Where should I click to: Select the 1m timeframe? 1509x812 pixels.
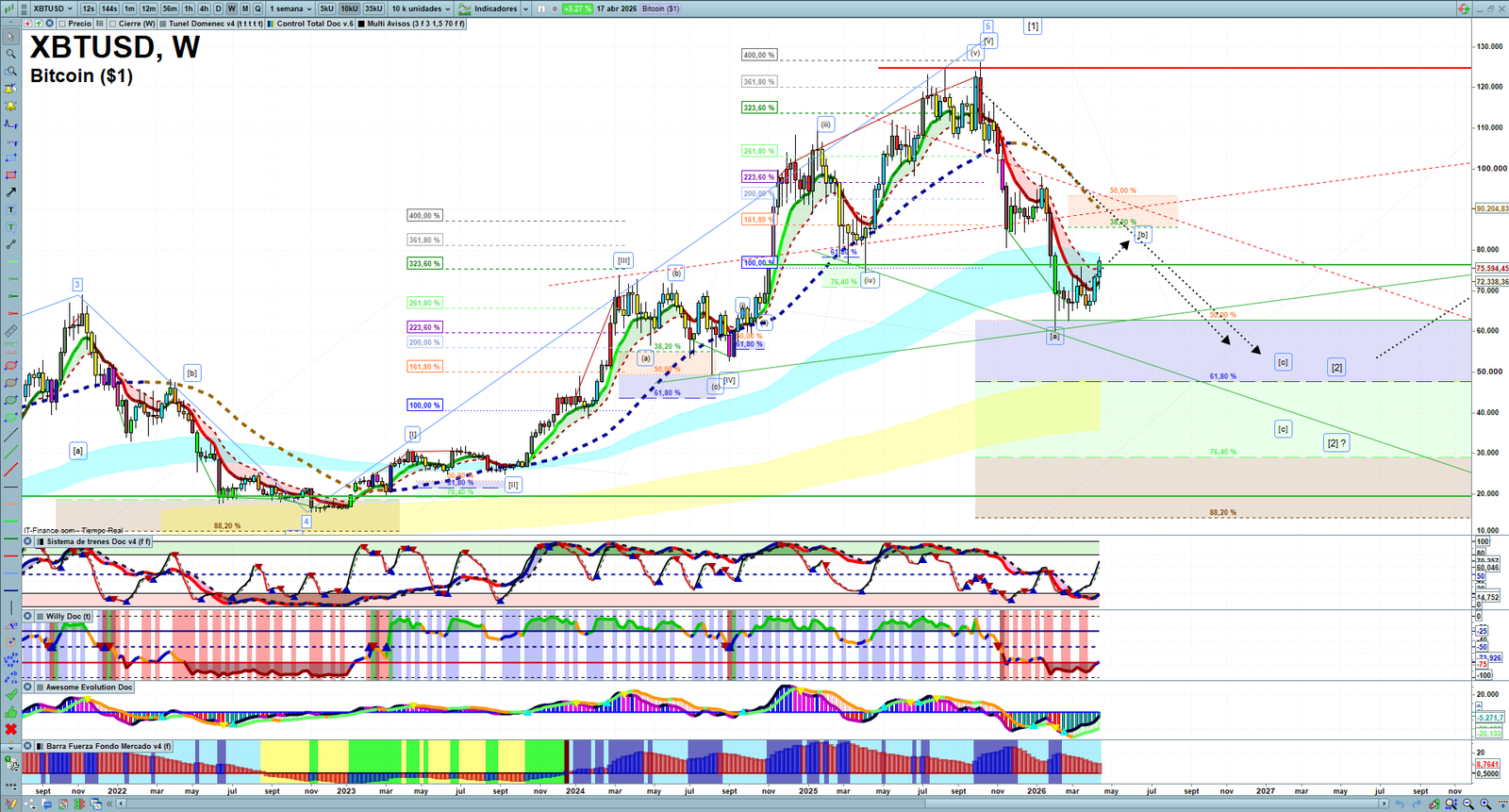tap(129, 8)
